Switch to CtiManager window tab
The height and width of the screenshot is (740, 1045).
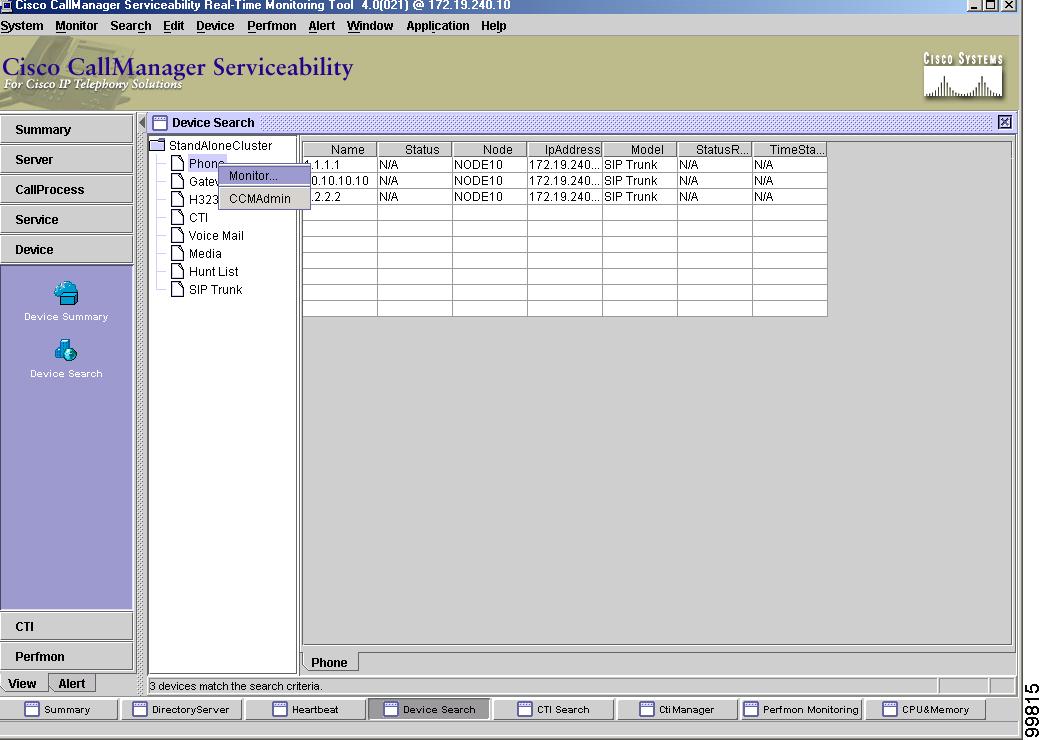coord(677,709)
